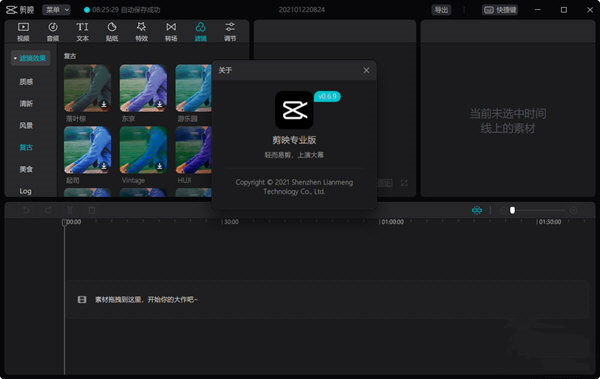Click the preview aspect ratio button

[x=385, y=183]
